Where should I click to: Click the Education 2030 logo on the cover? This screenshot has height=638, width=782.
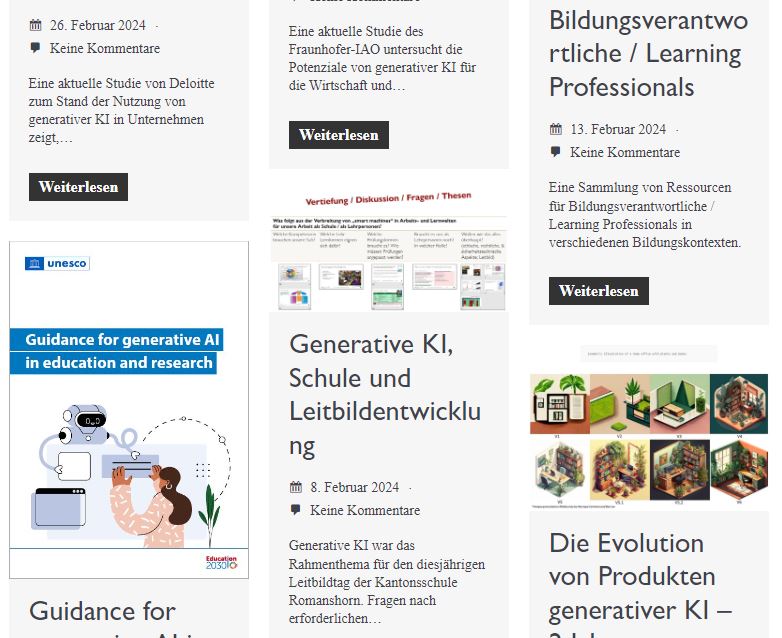pyautogui.click(x=220, y=563)
